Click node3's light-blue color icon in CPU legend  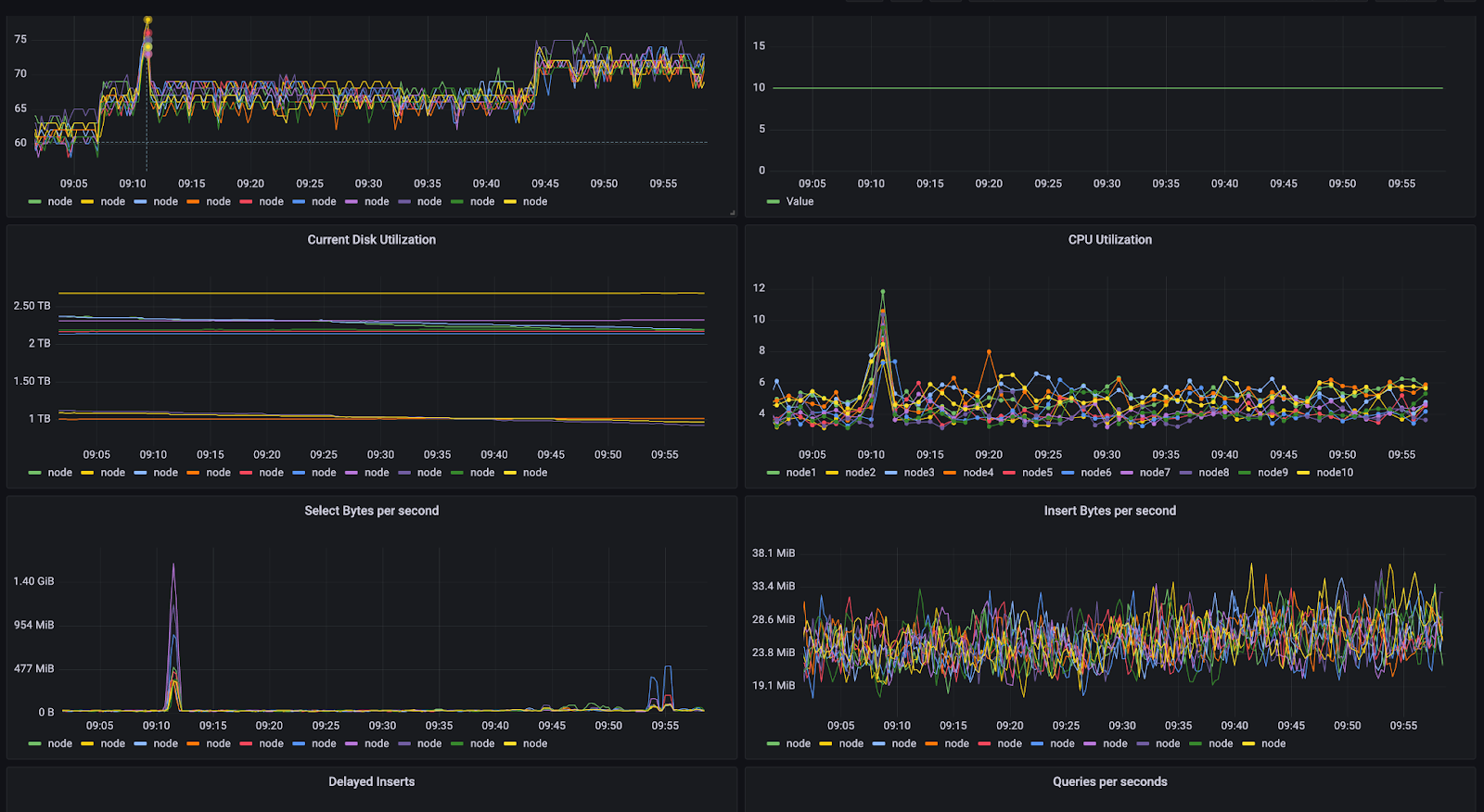pos(891,473)
